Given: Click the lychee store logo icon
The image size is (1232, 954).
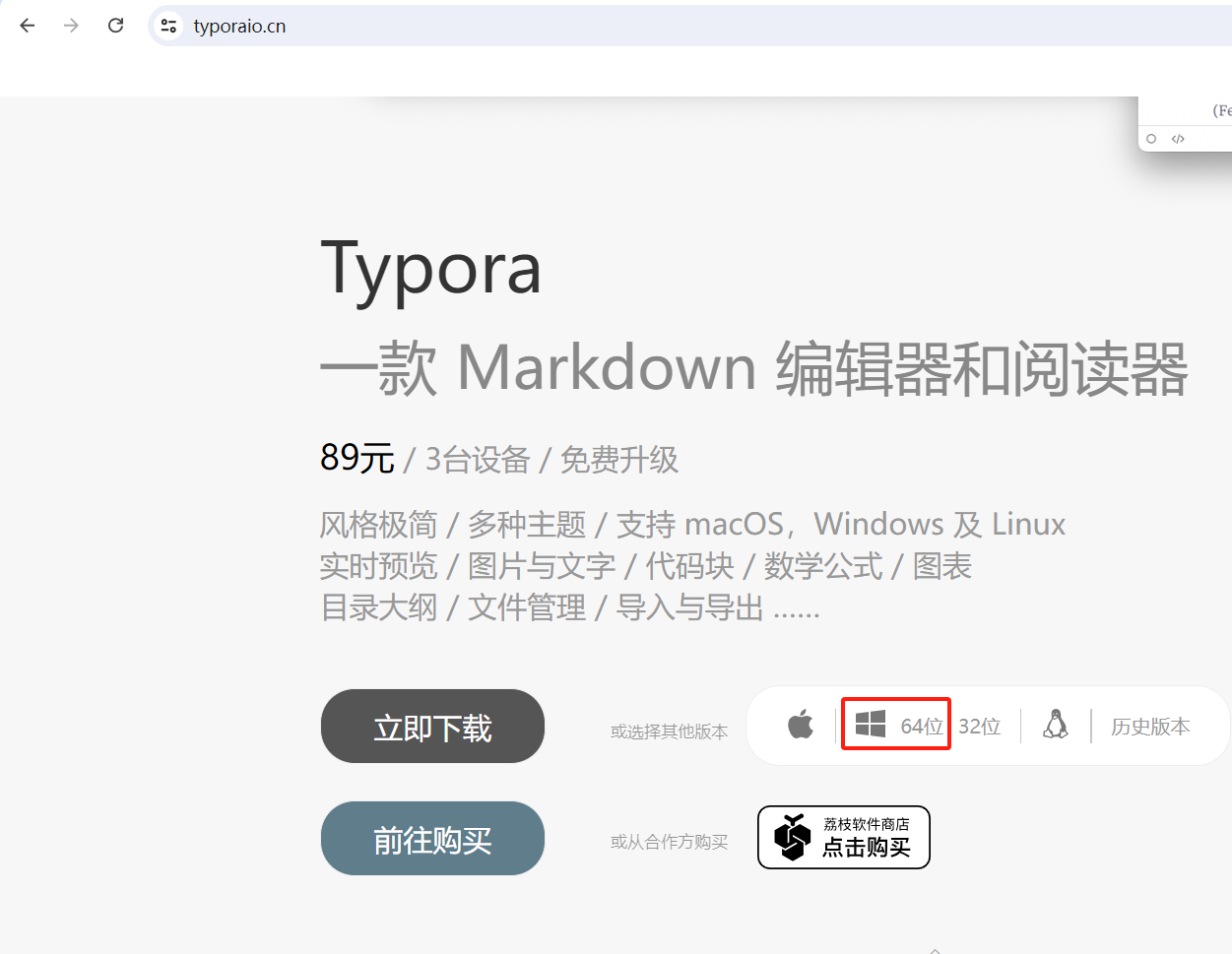Looking at the screenshot, I should [793, 838].
